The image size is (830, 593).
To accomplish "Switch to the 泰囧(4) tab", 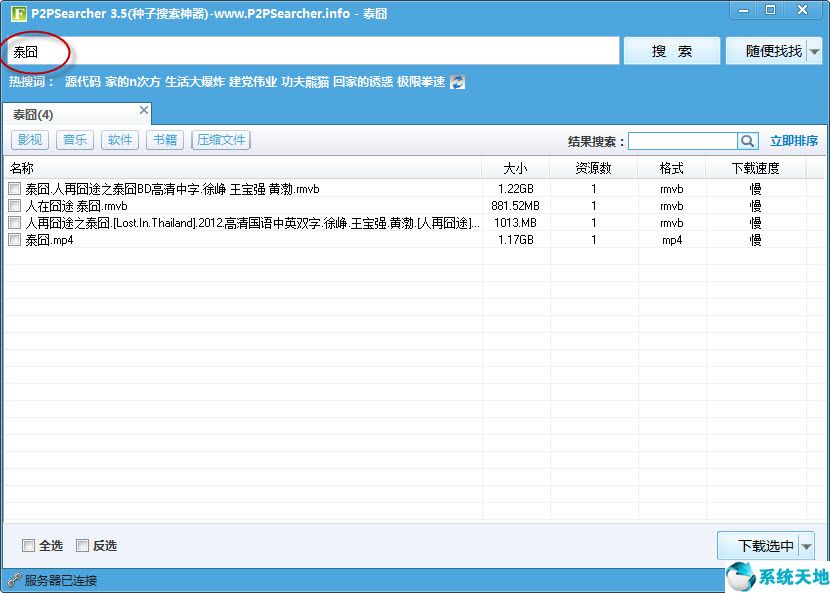I will coord(77,114).
